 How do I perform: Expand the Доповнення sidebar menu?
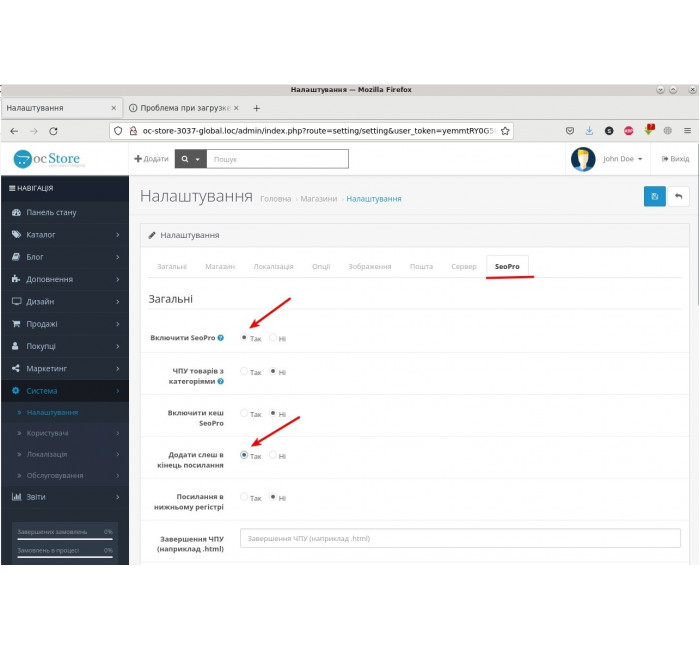[x=65, y=279]
